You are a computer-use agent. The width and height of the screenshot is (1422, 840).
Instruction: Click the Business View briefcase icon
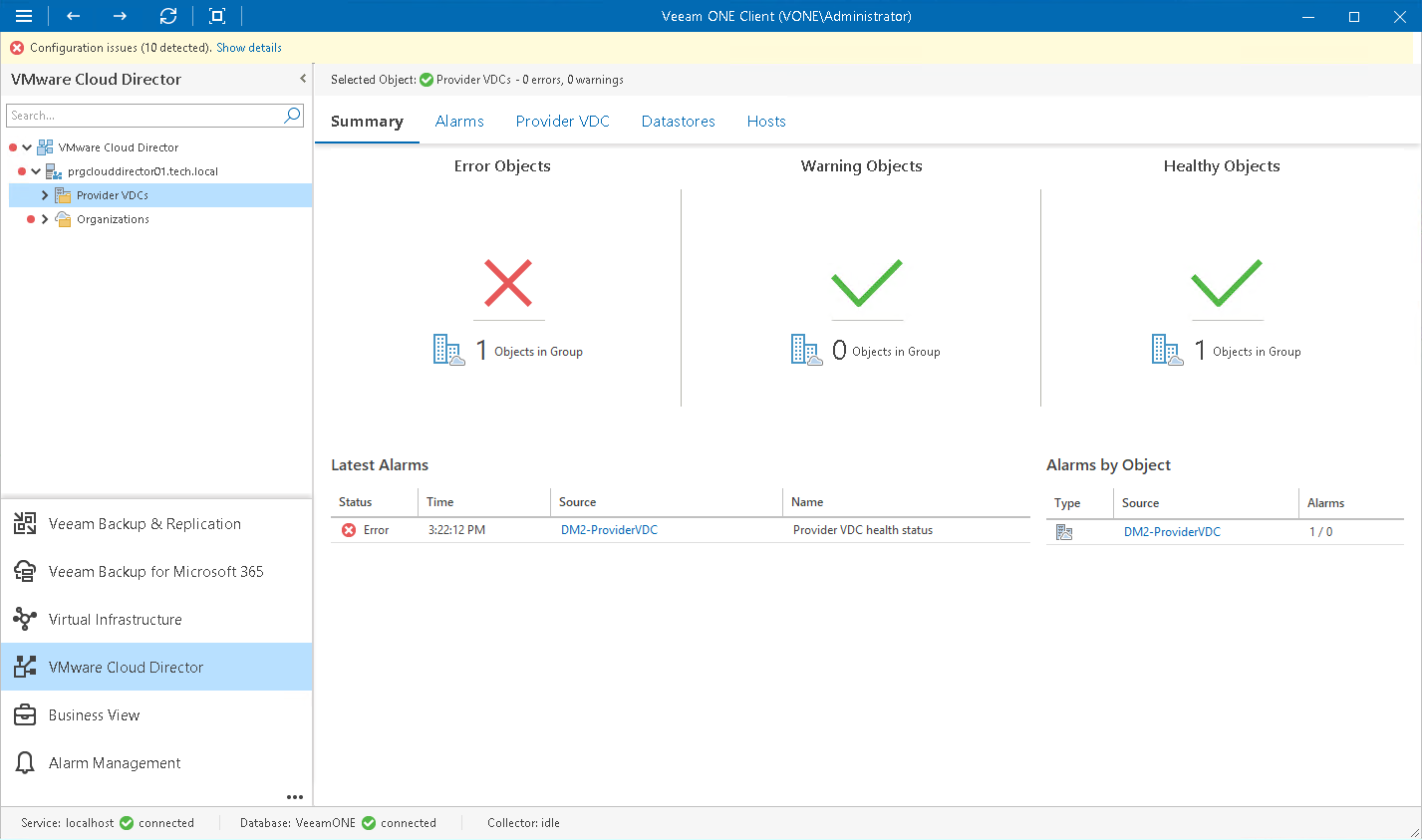click(x=25, y=715)
